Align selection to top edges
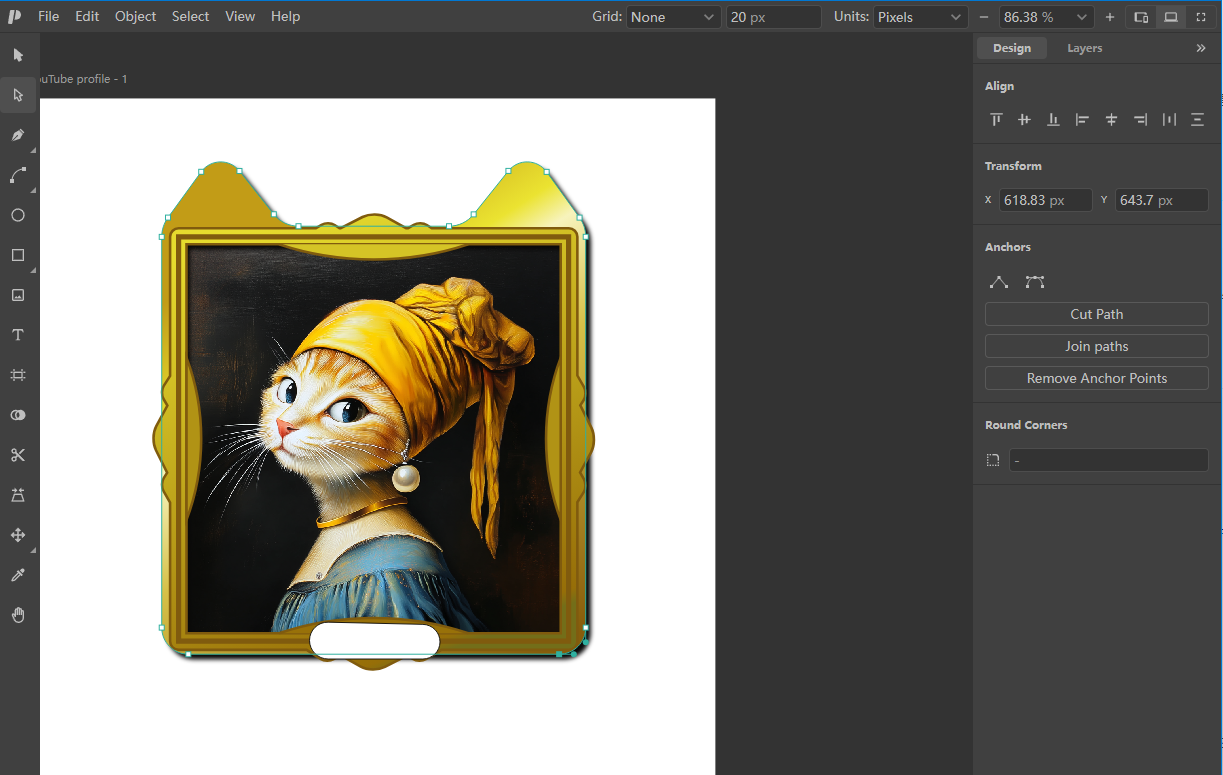The height and width of the screenshot is (775, 1223). tap(996, 119)
